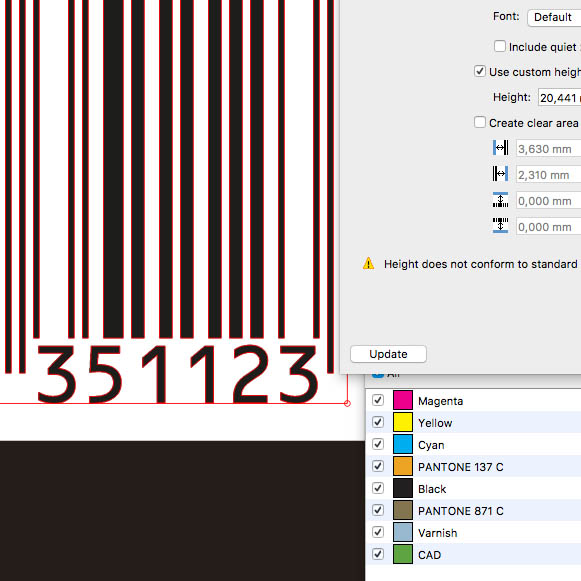Select the Black ink row
581x581 pixels.
pos(473,488)
